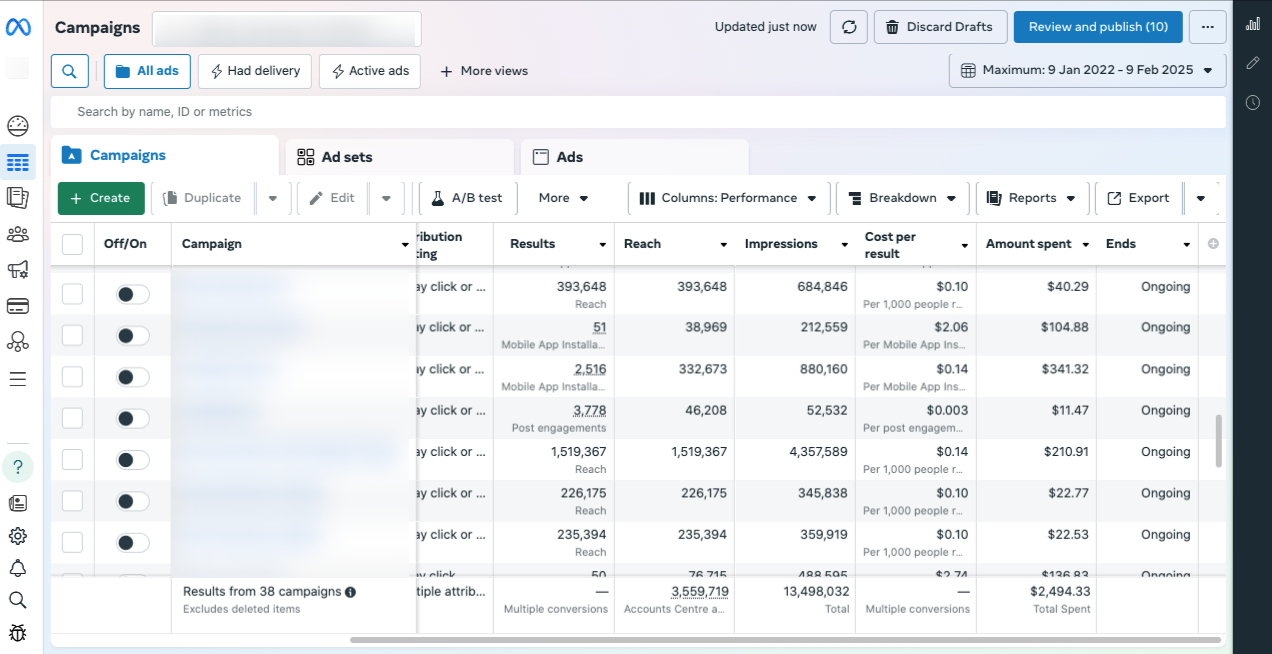This screenshot has height=654, width=1272.
Task: Open the Billing card icon in sidebar
Action: [18, 306]
